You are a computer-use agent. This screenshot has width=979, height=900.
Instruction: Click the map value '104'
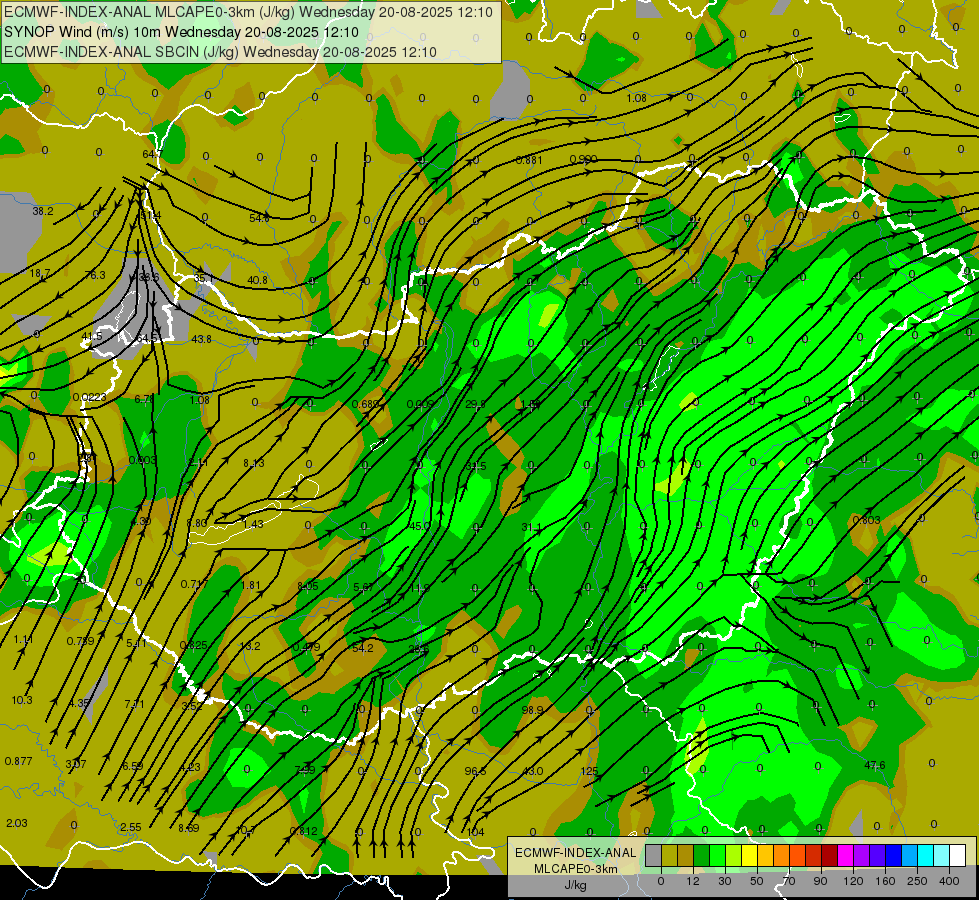pos(475,832)
